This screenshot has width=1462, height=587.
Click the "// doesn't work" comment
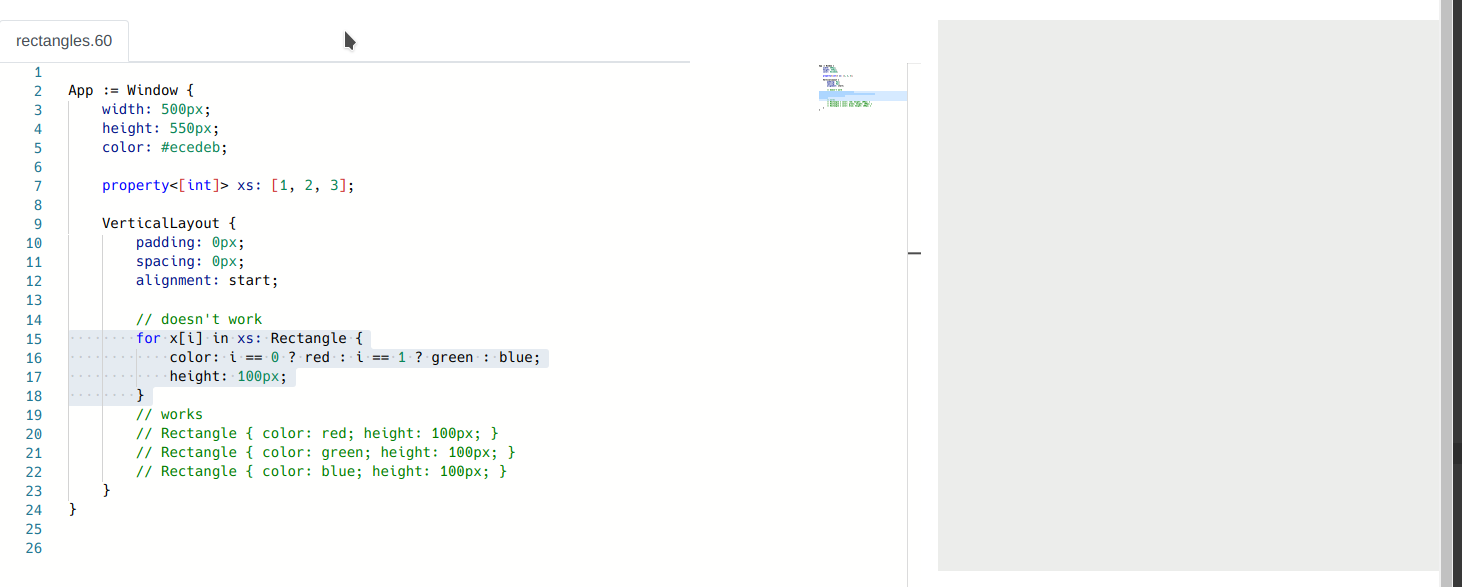point(198,318)
